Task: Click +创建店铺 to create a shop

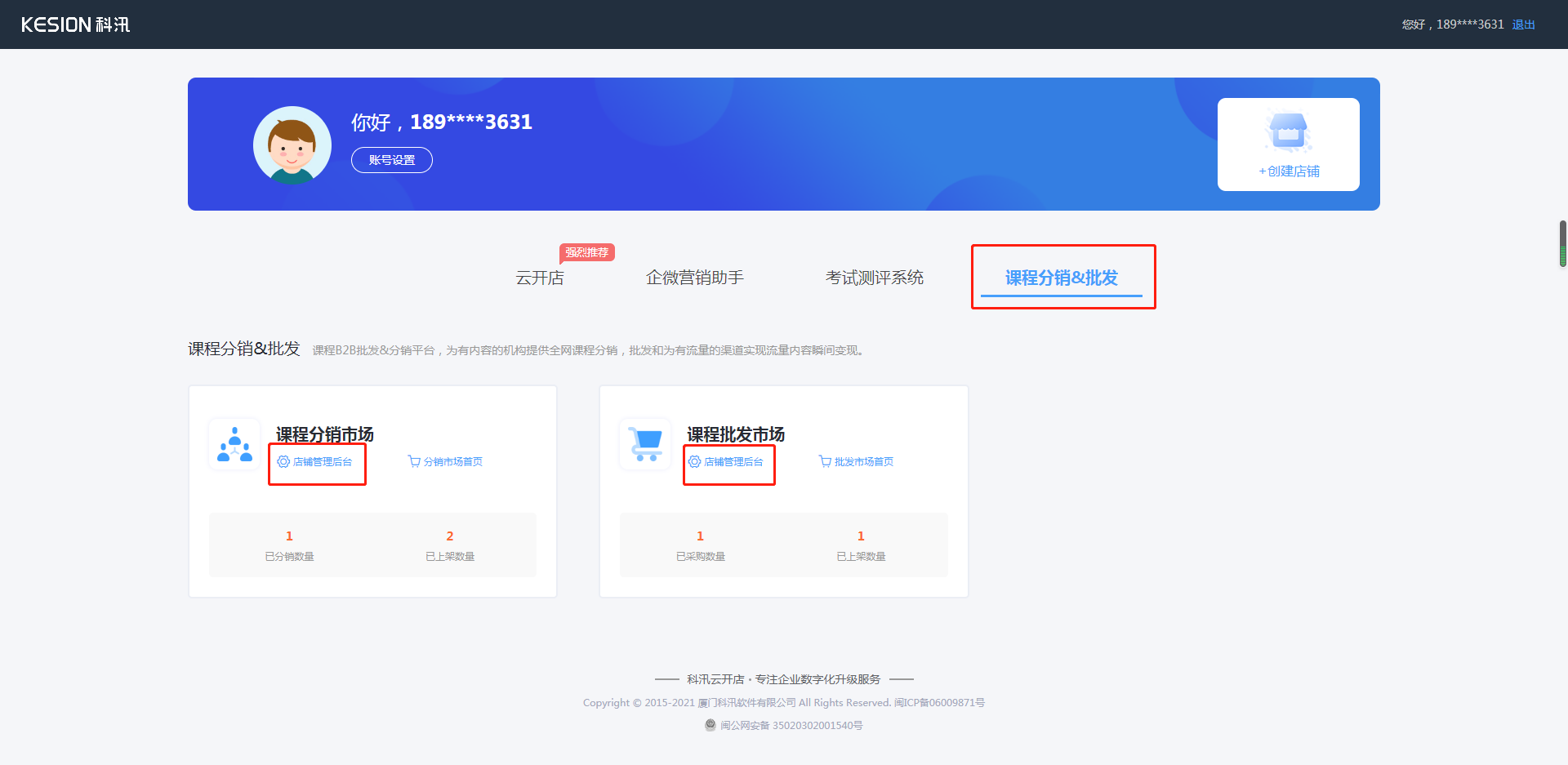Action: 1289,171
